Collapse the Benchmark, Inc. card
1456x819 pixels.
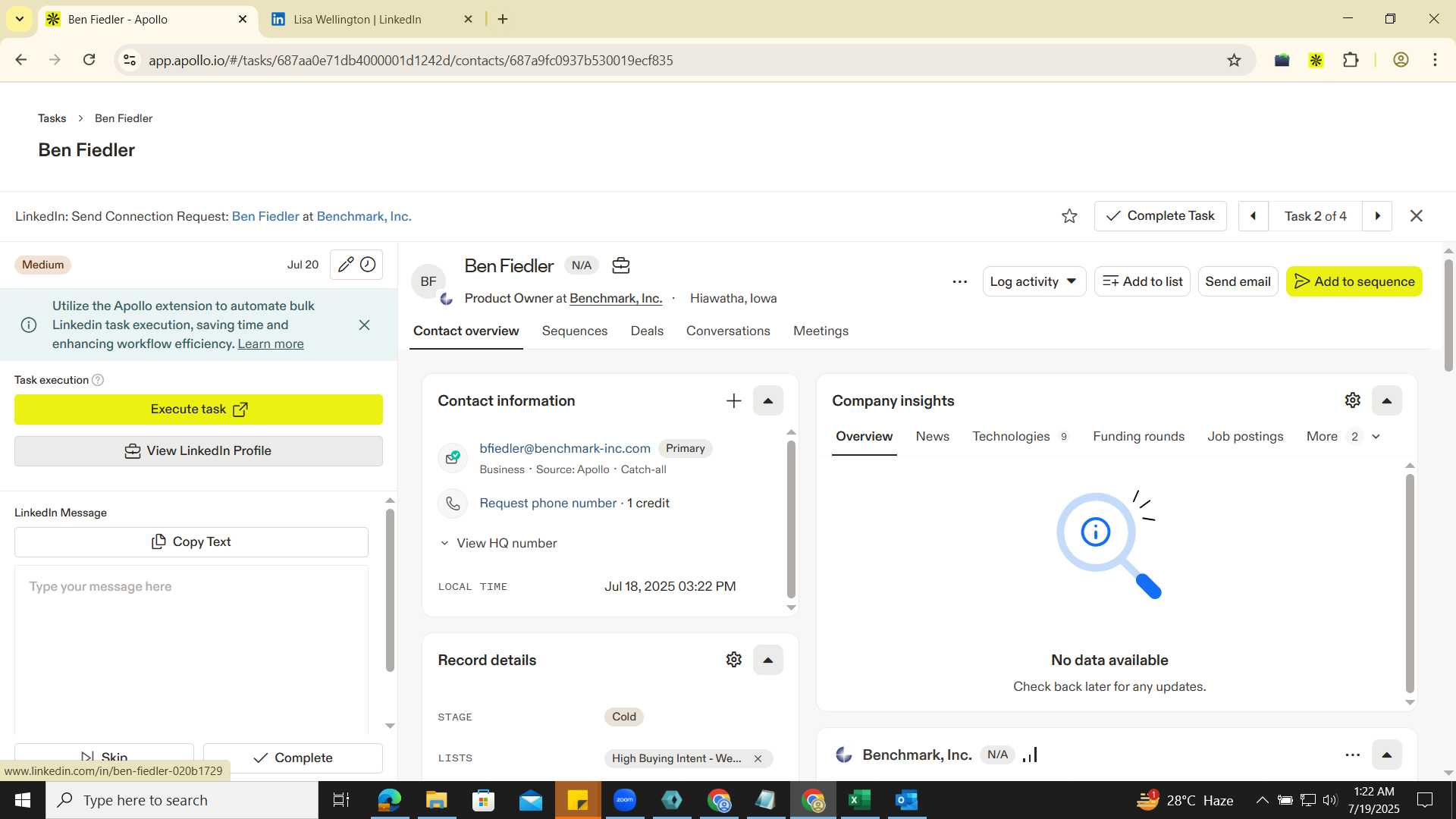(x=1386, y=755)
